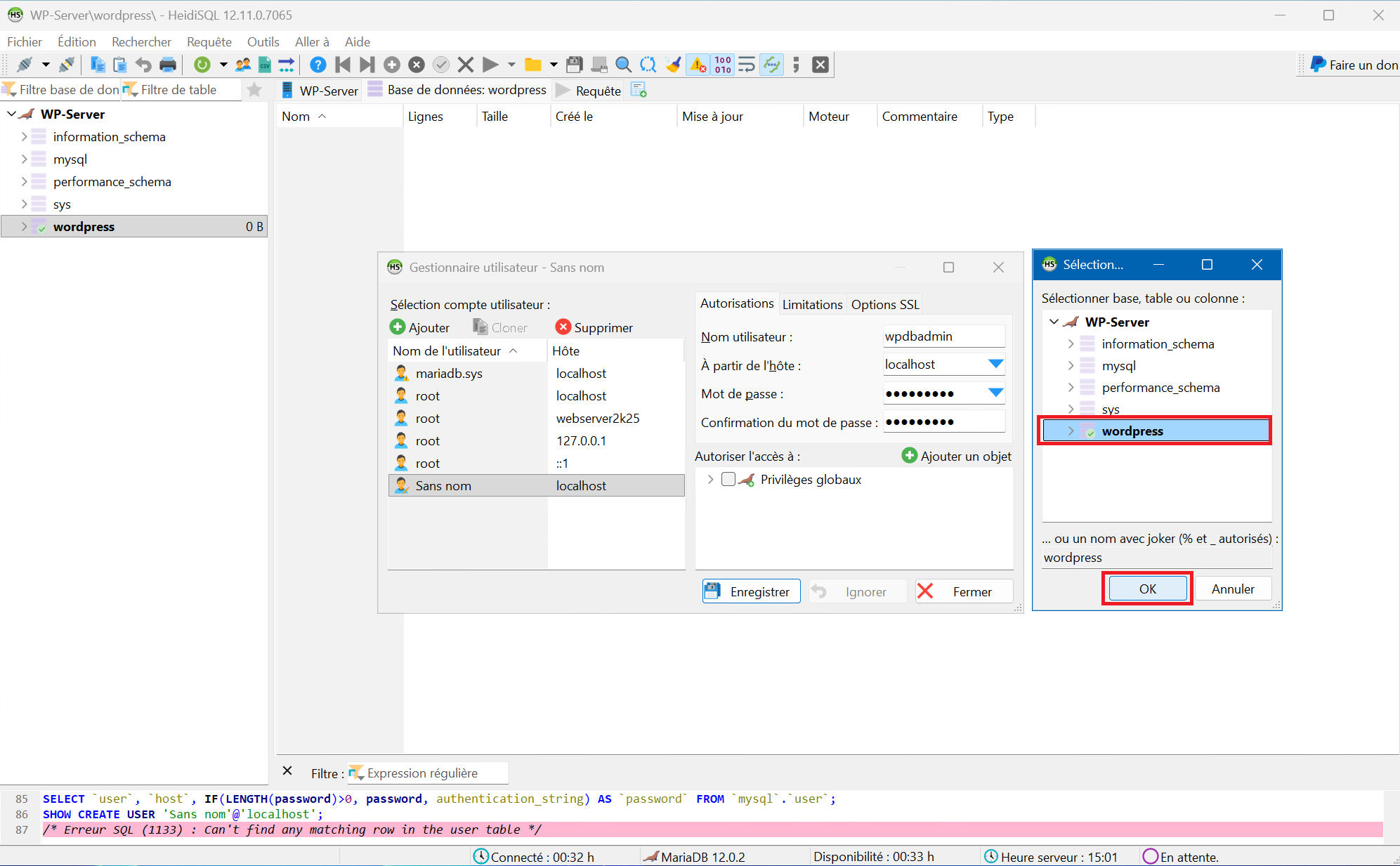
Task: Click the binary 100/010 toolbar icon
Action: 723,65
